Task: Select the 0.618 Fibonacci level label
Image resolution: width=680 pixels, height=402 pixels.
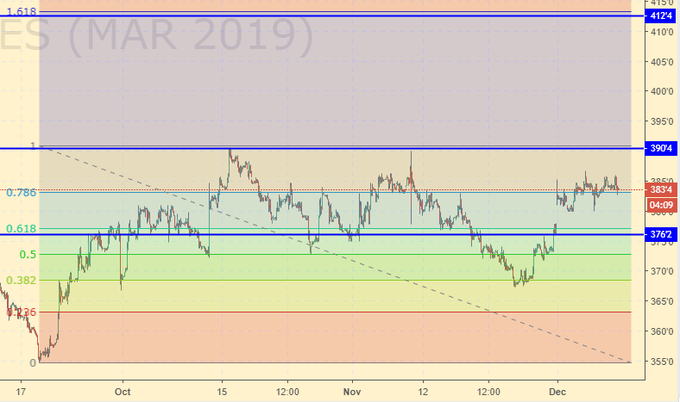Action: (20, 228)
